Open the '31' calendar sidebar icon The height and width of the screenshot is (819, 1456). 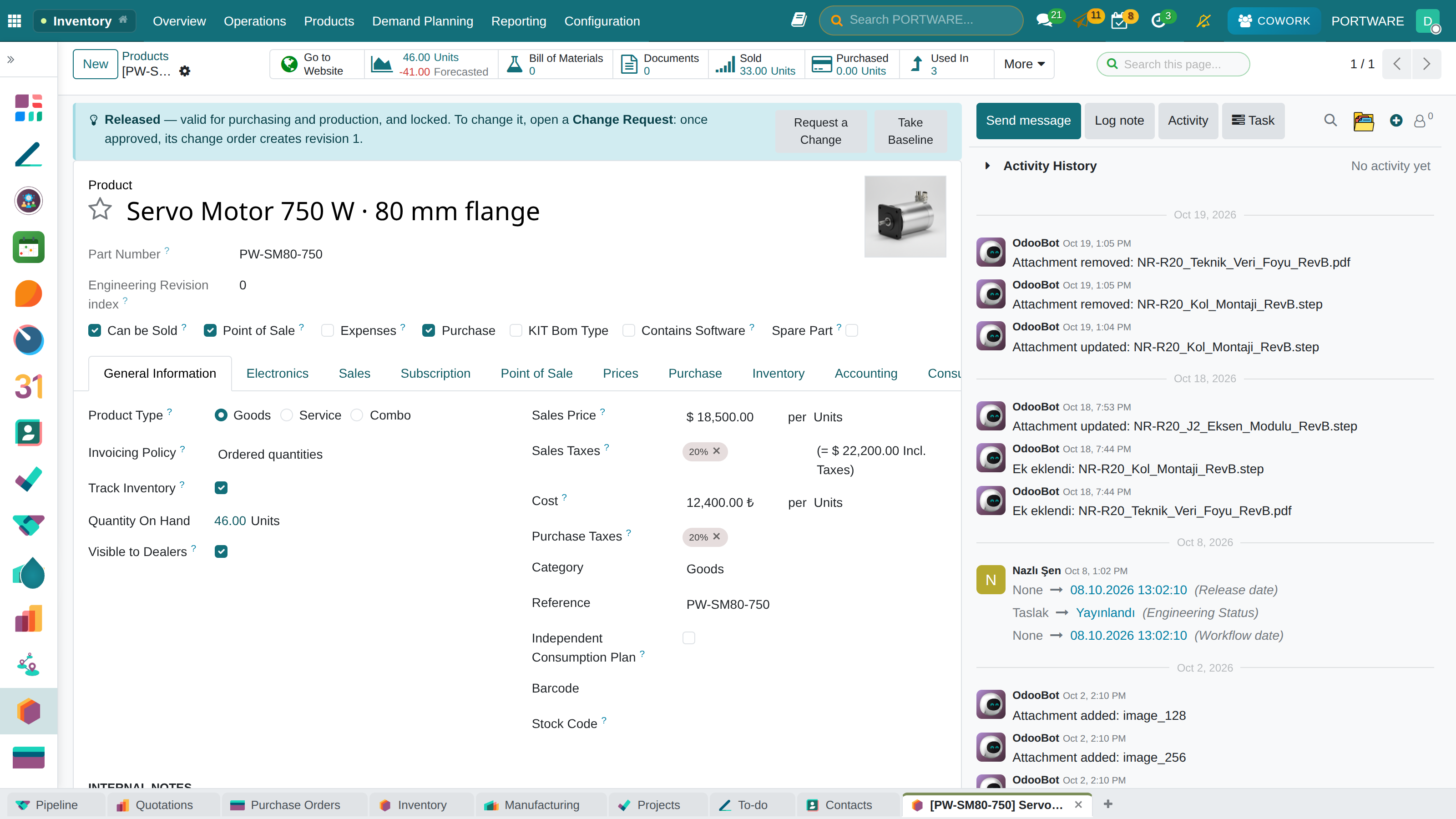click(28, 387)
